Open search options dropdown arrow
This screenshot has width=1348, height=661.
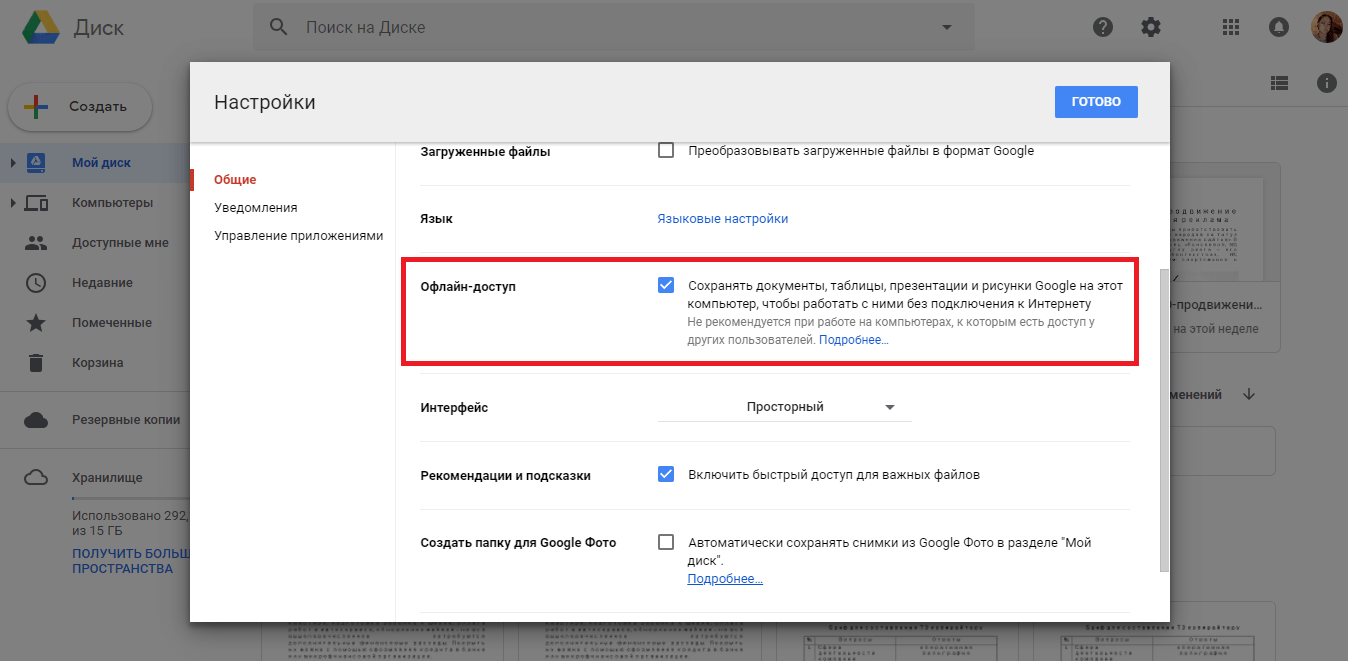946,27
